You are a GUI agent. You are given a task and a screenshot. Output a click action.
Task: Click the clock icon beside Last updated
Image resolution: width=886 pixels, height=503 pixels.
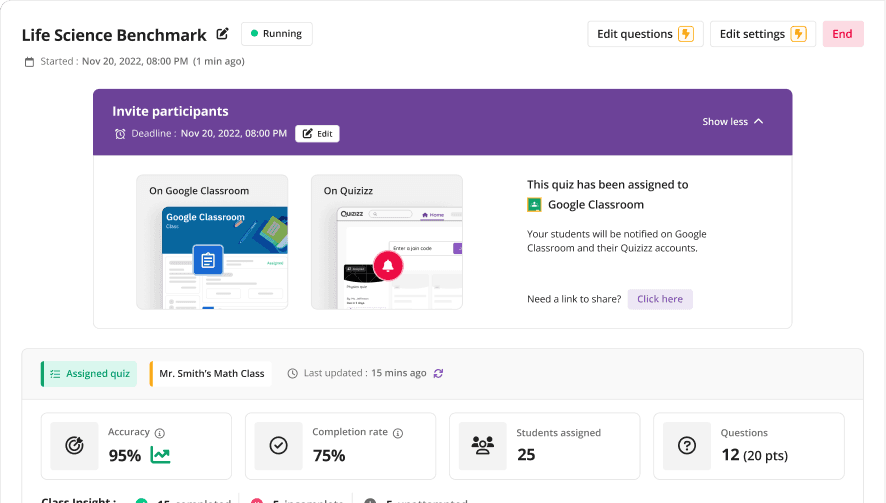point(292,374)
